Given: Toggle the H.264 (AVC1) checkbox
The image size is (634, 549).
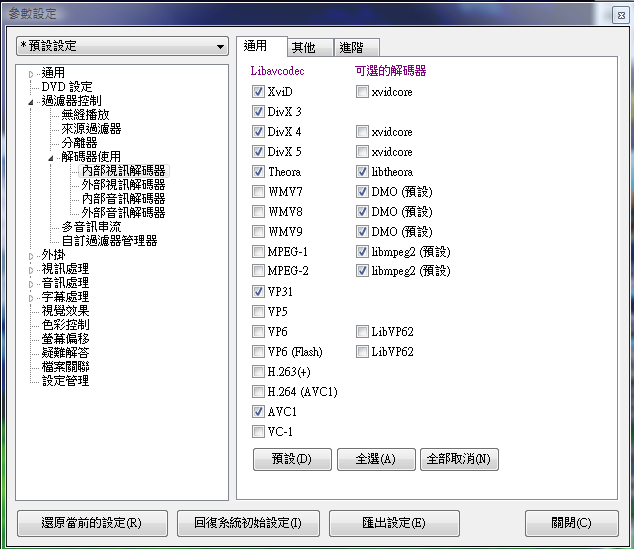Looking at the screenshot, I should click(x=258, y=392).
